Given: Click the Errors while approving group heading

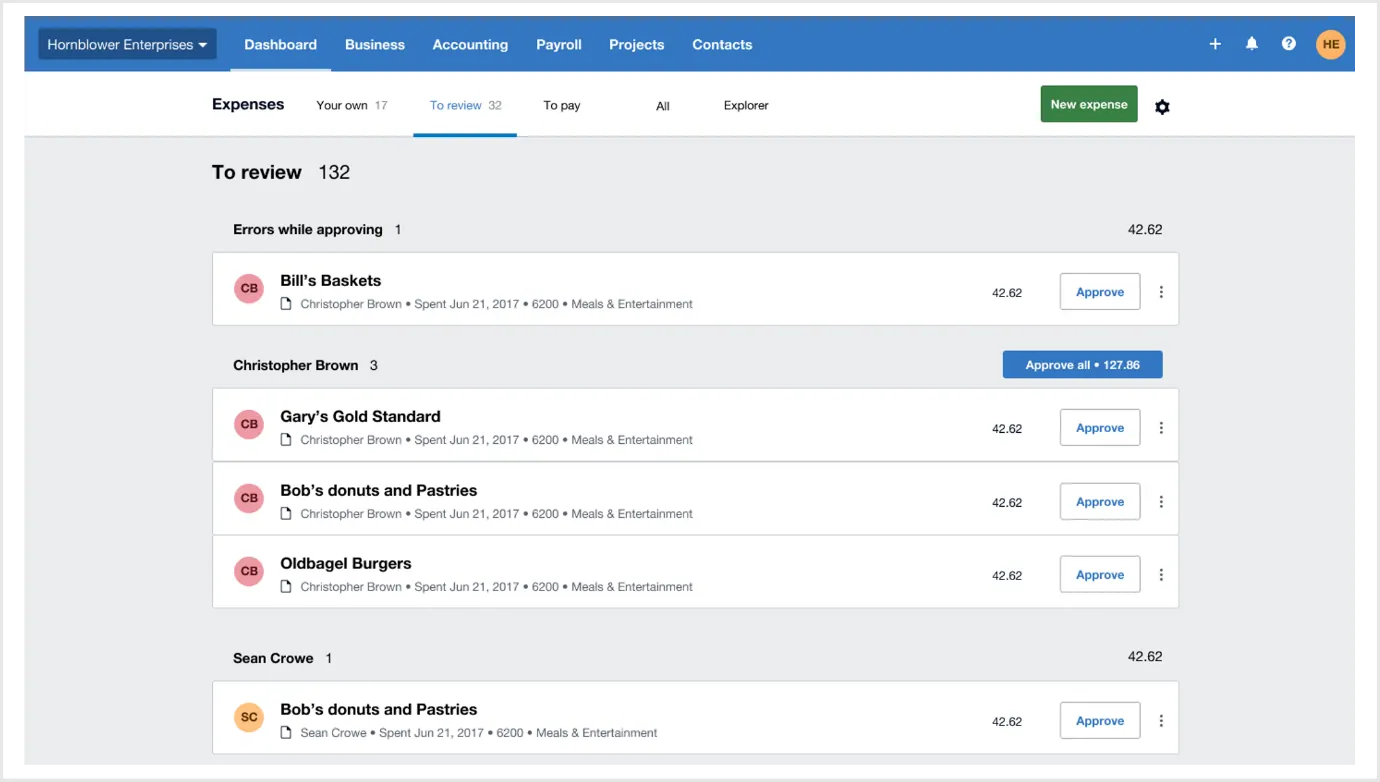Looking at the screenshot, I should [308, 230].
